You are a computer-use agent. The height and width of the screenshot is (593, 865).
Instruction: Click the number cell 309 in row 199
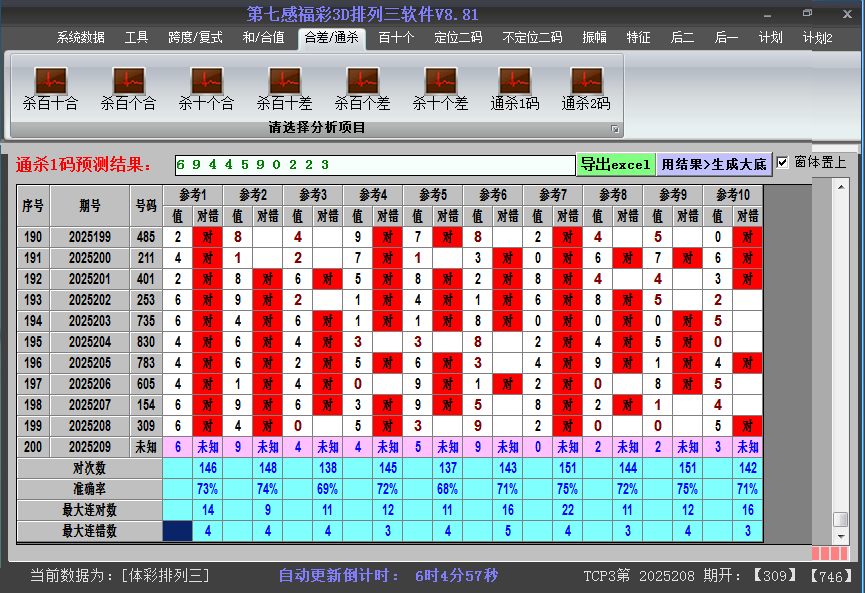tap(146, 426)
